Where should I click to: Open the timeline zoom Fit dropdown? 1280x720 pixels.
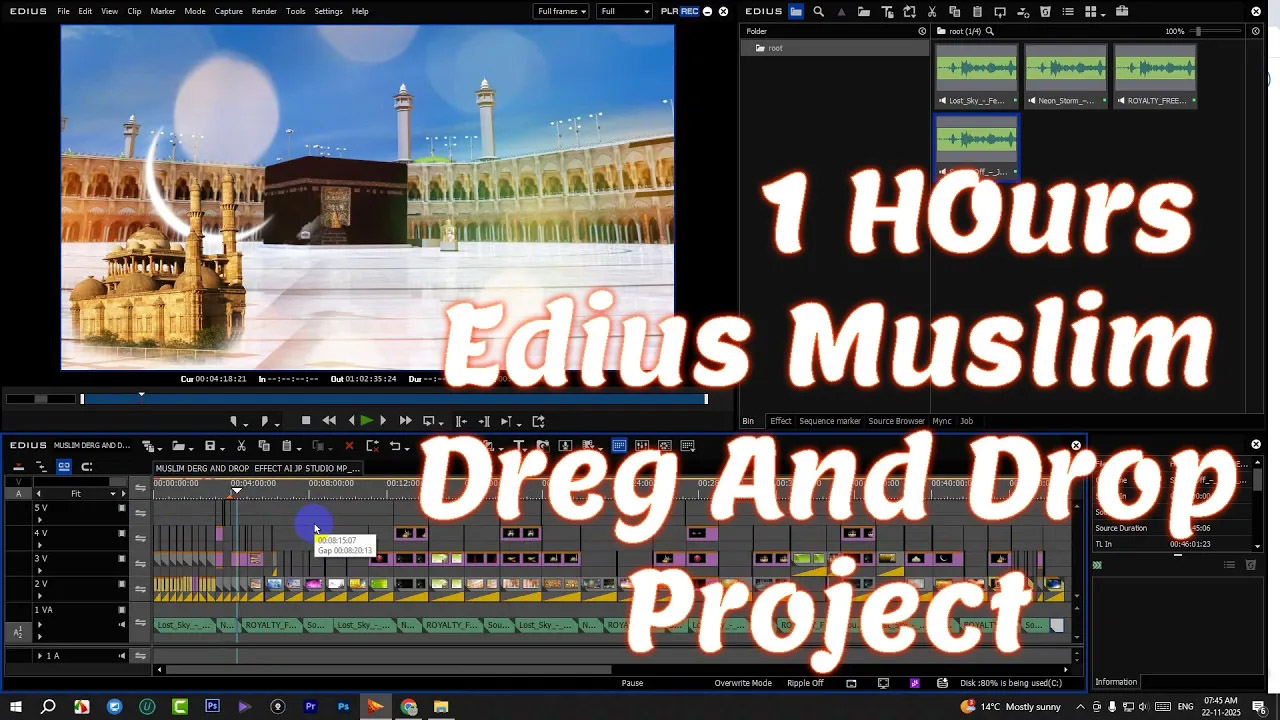[106, 493]
